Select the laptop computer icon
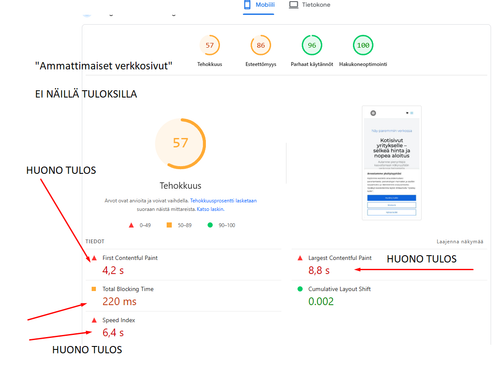500x386 pixels. (x=293, y=5)
